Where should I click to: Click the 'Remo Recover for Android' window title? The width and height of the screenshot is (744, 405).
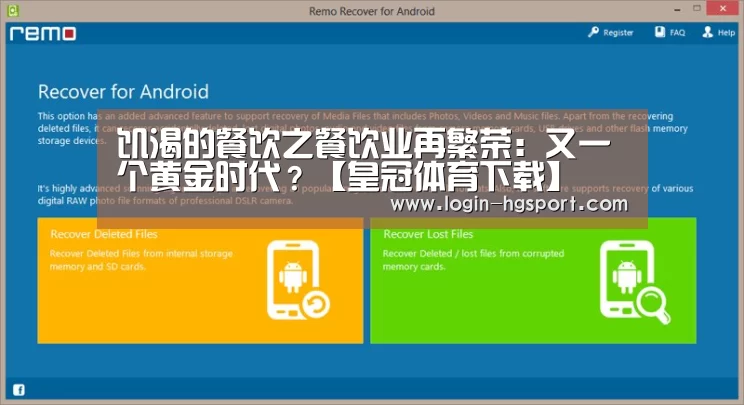click(x=372, y=11)
